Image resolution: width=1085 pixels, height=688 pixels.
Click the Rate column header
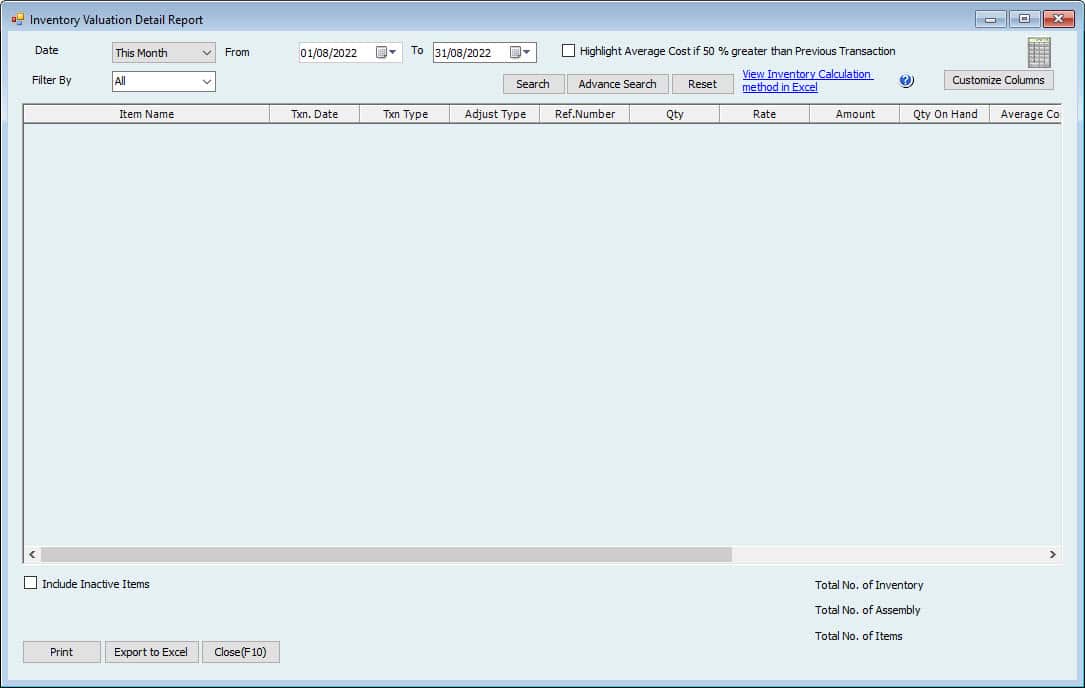(x=765, y=114)
